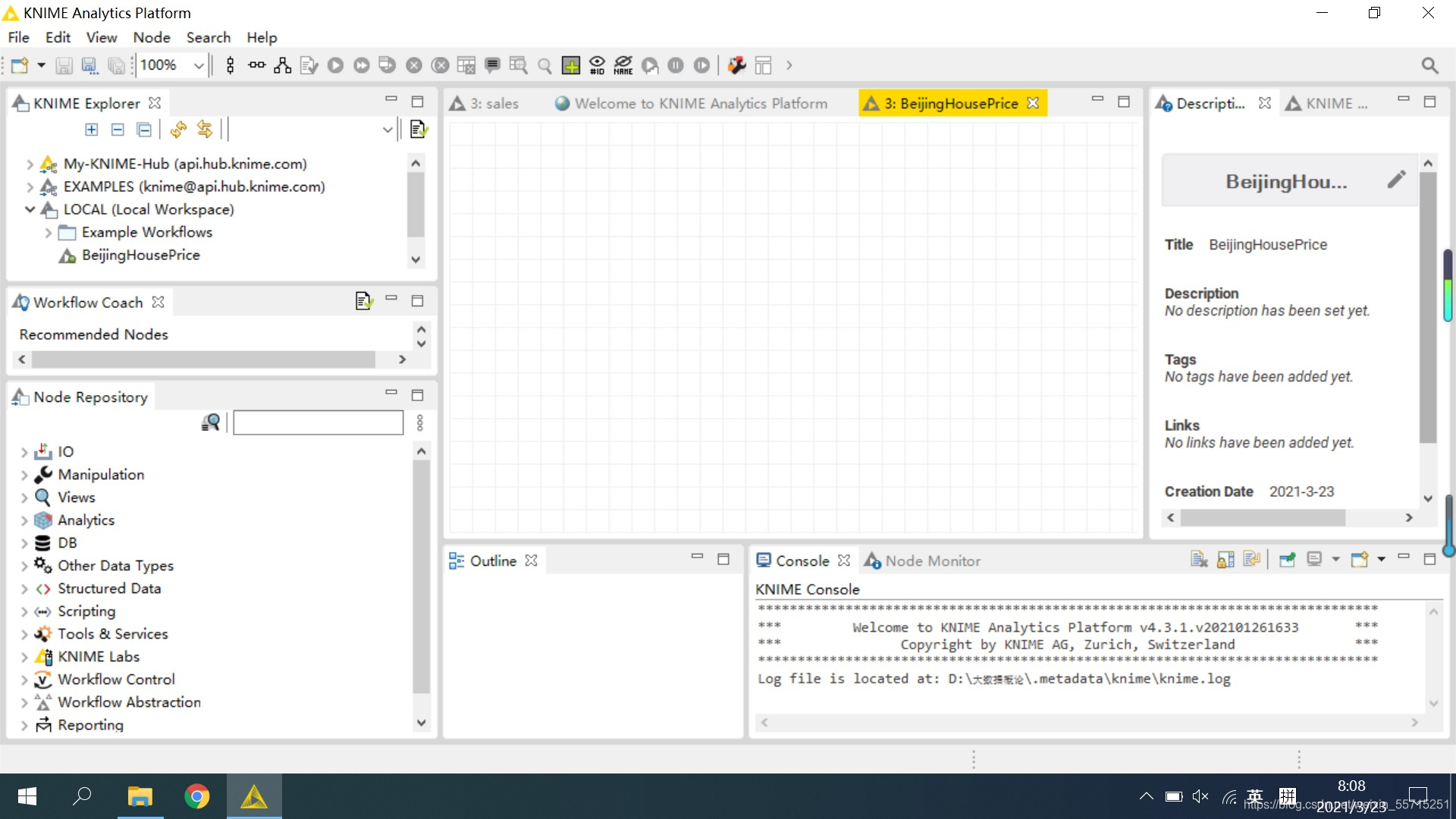Toggle the Show node ID eye icon
Viewport: 1456px width, 819px height.
click(598, 66)
